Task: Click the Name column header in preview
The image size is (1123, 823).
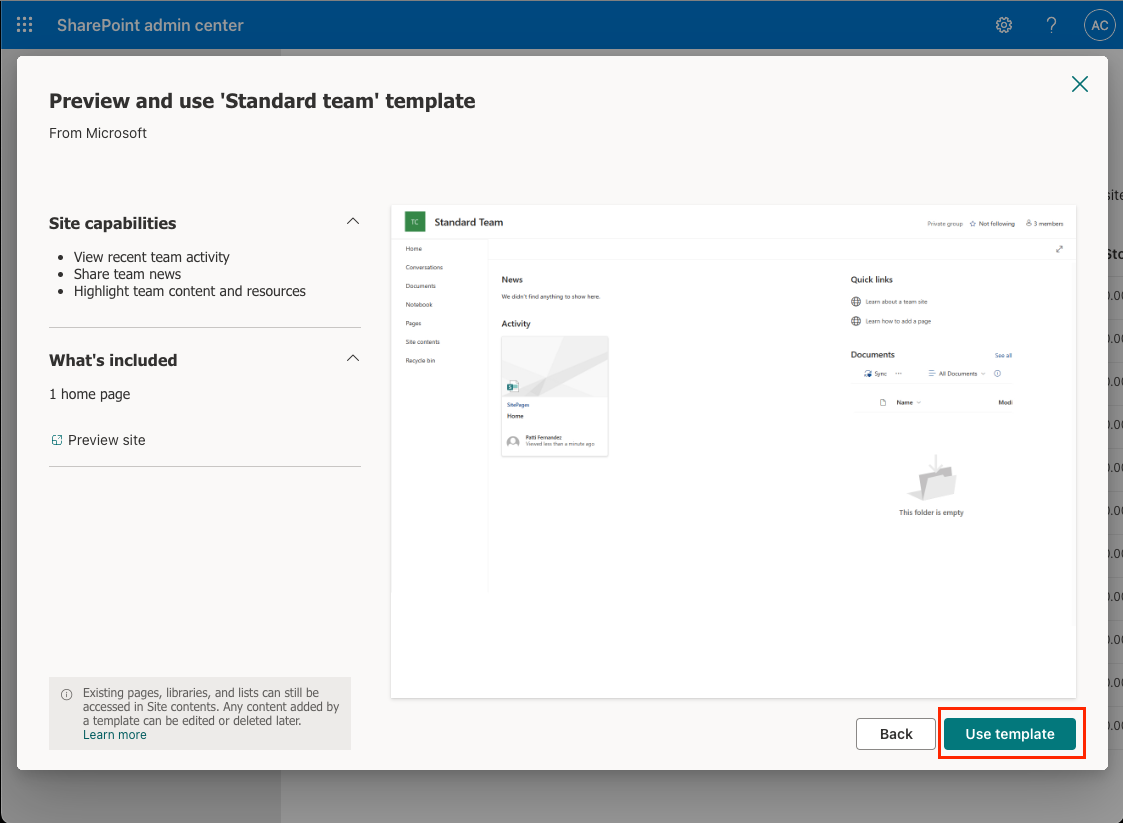Action: click(908, 403)
